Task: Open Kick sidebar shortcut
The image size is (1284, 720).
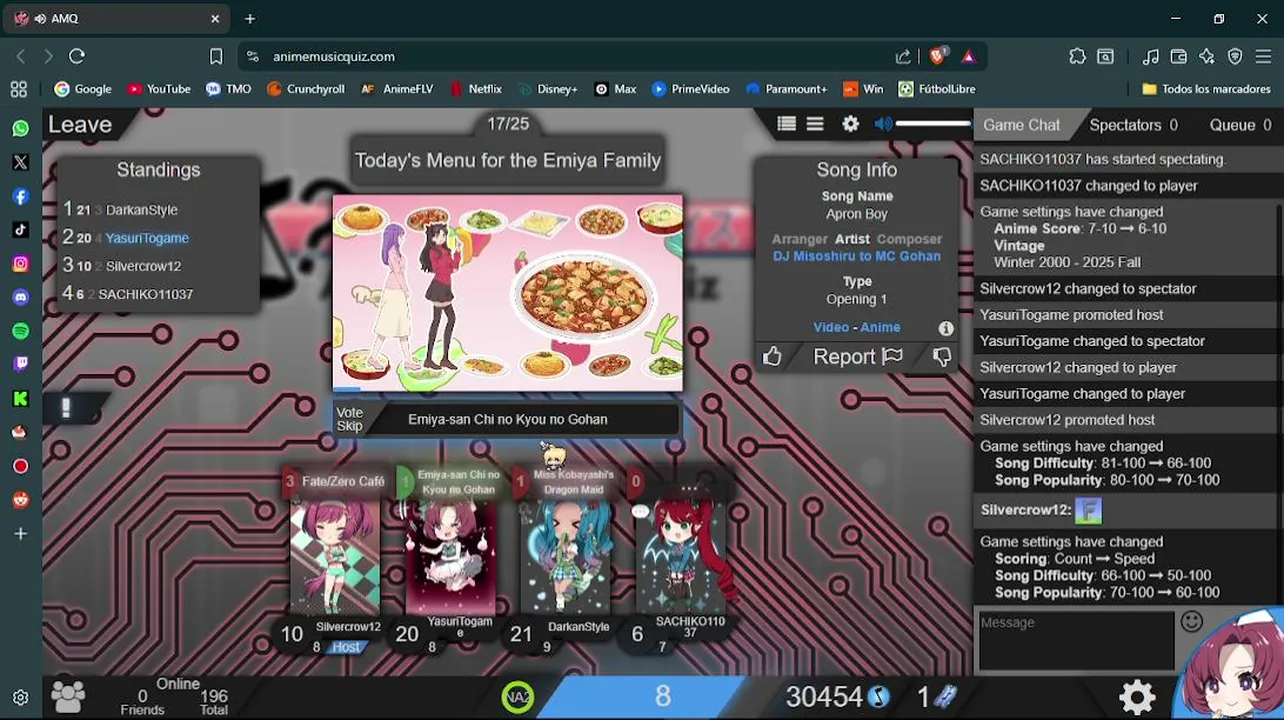Action: tap(20, 399)
